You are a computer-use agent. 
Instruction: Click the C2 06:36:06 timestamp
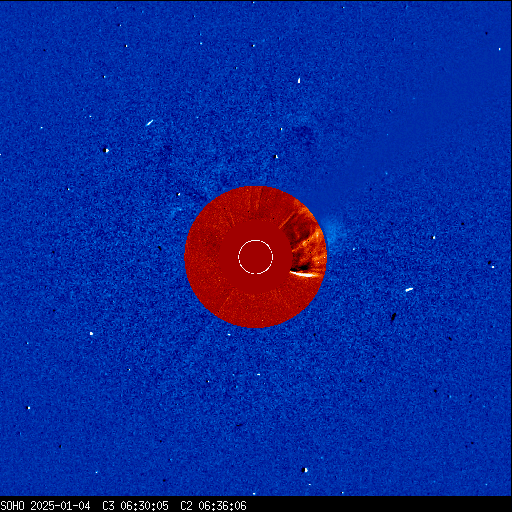[213, 506]
